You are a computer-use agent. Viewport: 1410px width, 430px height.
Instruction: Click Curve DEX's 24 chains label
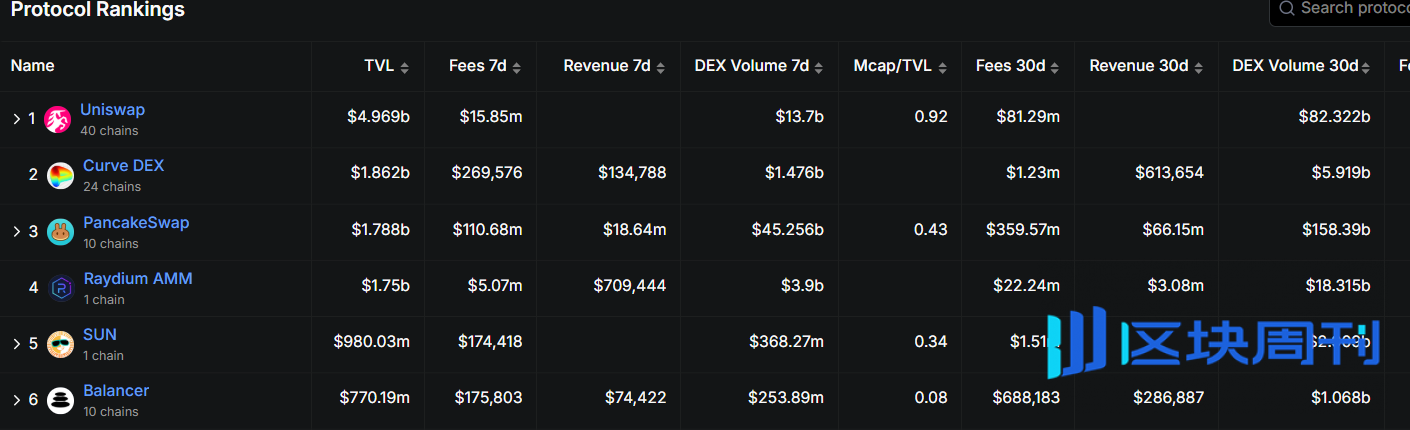[112, 187]
